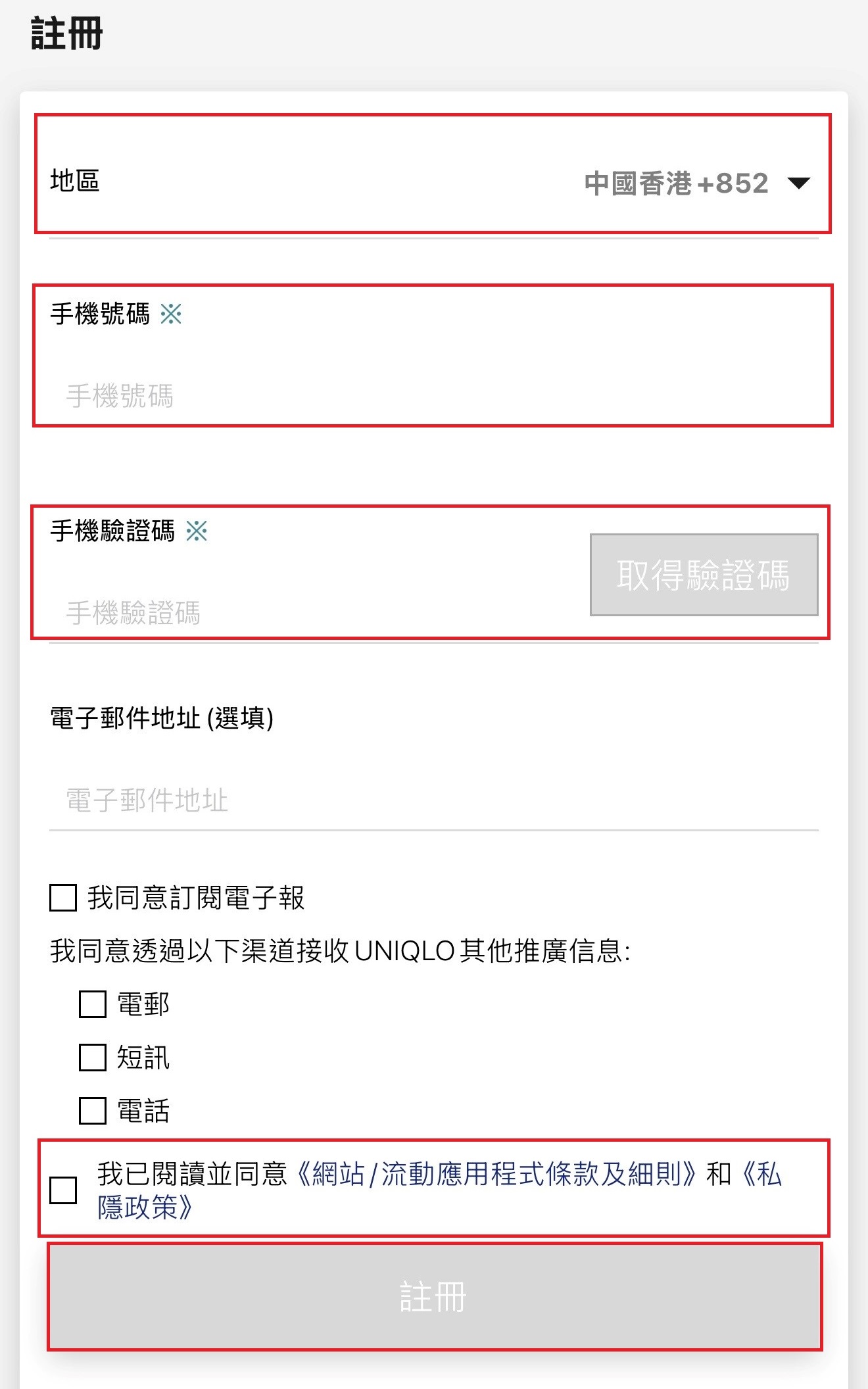Screen dimensions: 868x1389
Task: Tick the 電話 phone promotion checkbox
Action: [x=91, y=1111]
